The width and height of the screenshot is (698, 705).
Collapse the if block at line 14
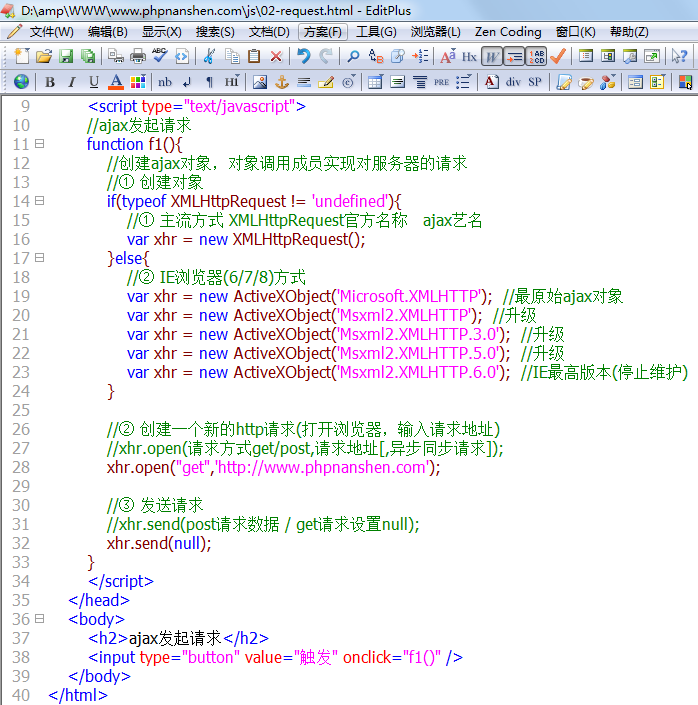[40, 201]
